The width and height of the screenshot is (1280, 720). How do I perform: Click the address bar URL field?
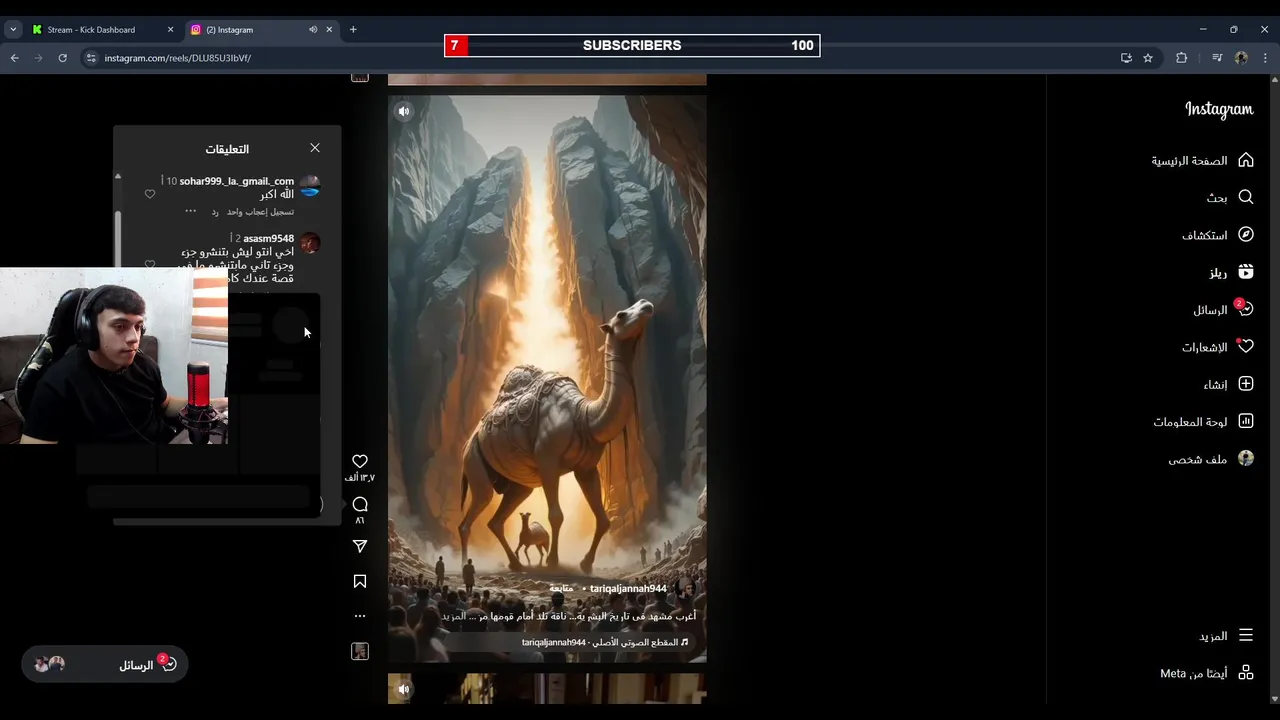coord(600,58)
